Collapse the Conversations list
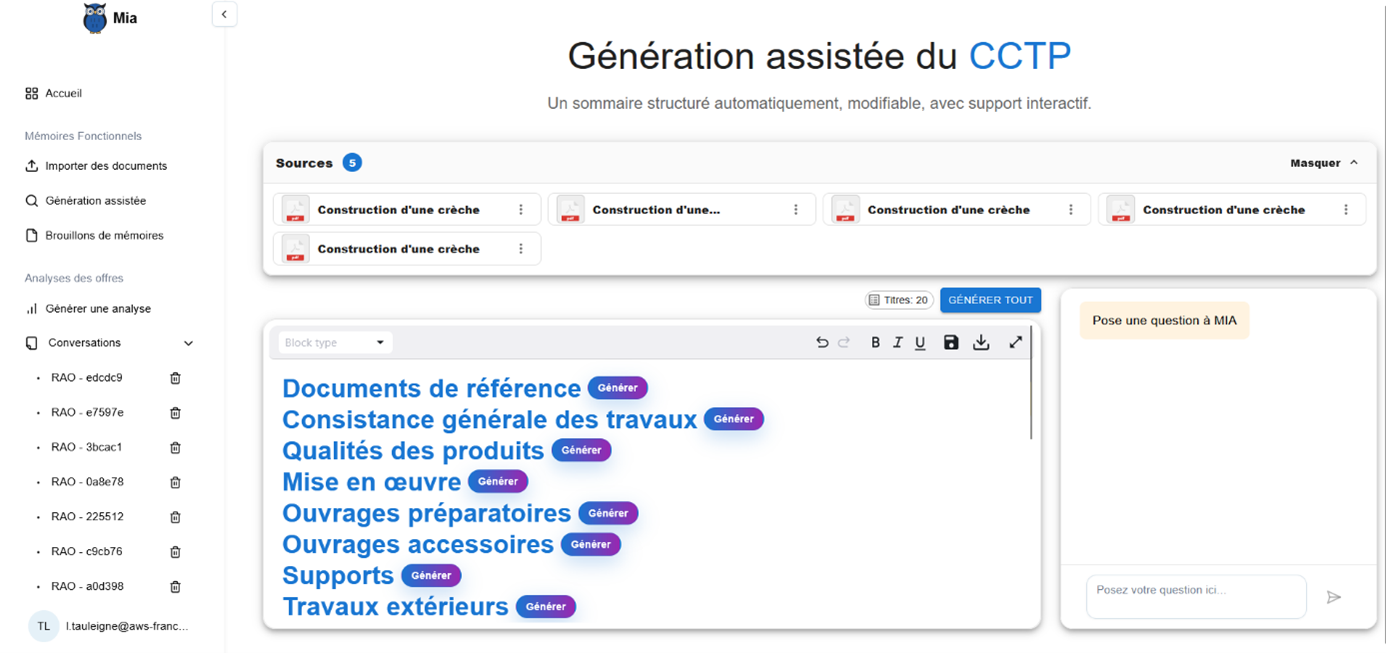This screenshot has height=653, width=1386. coord(189,343)
